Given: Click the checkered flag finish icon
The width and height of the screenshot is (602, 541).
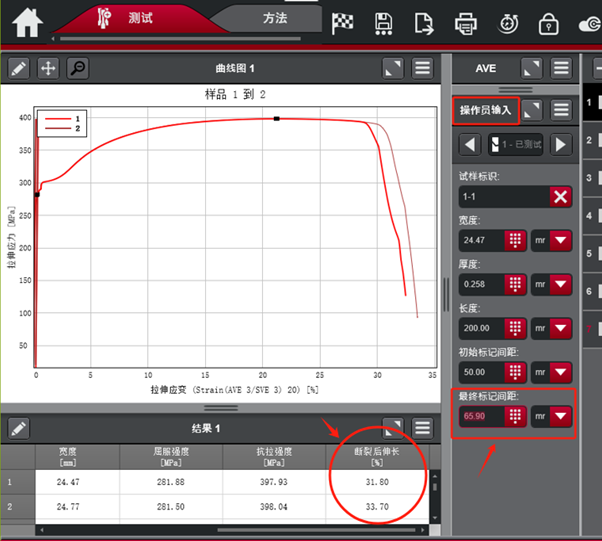Looking at the screenshot, I should point(343,22).
